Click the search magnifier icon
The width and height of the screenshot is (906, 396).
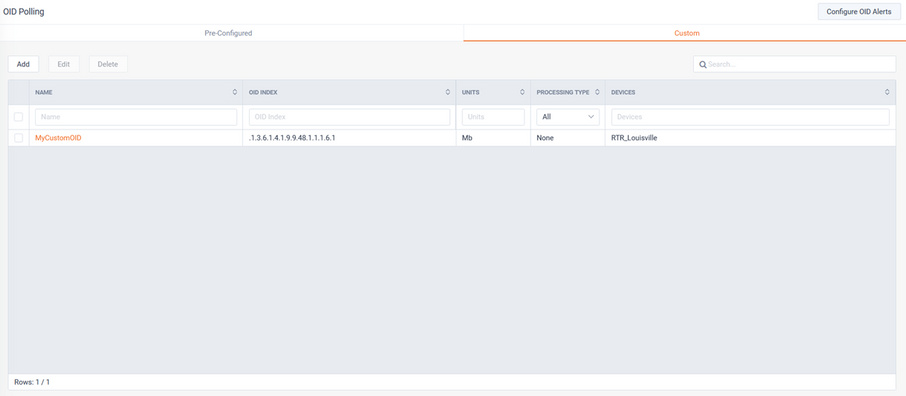coord(703,64)
